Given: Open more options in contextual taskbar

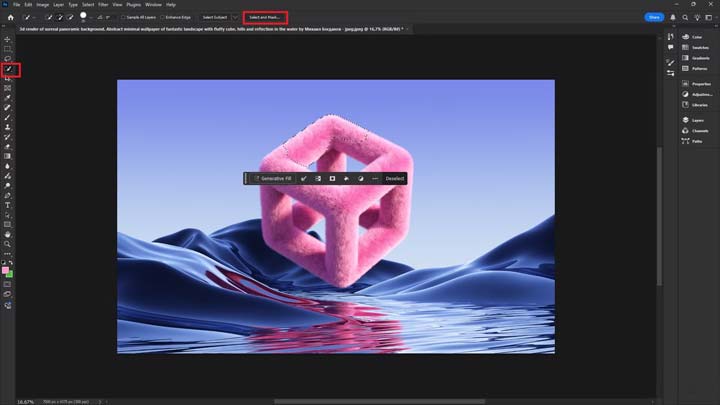Looking at the screenshot, I should [x=375, y=179].
